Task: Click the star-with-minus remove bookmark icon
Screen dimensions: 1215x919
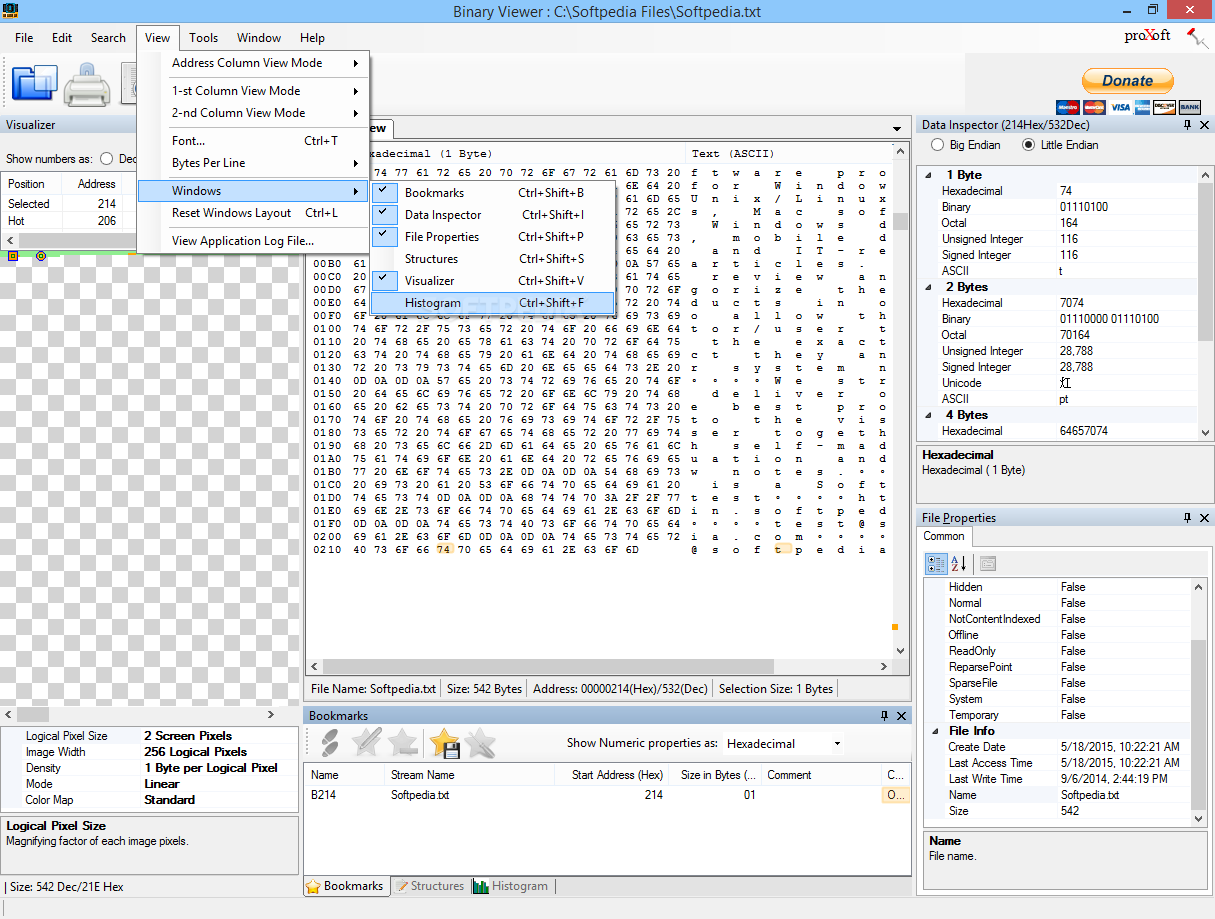Action: click(x=403, y=743)
